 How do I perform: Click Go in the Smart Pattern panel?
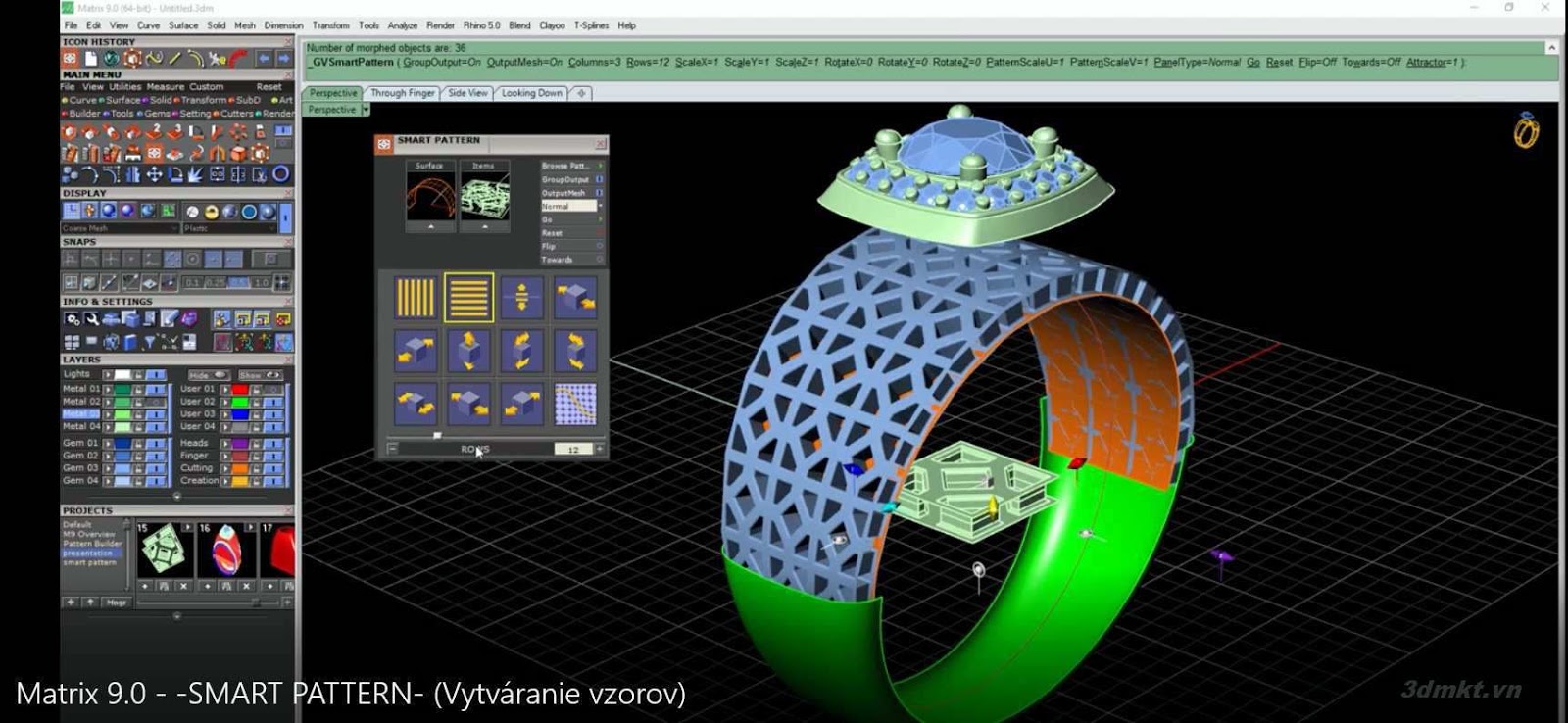(x=572, y=219)
